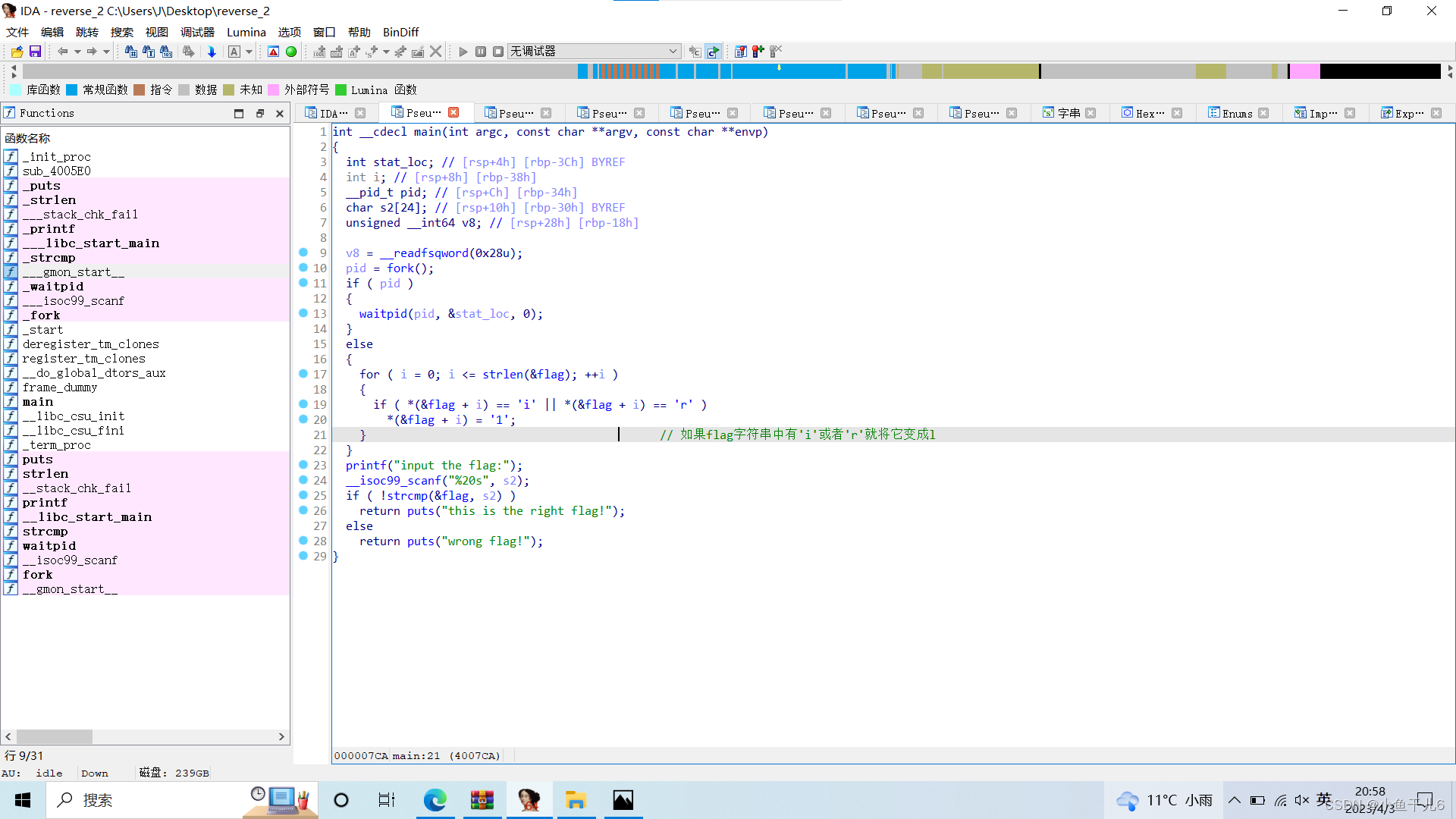Expand back navigation history dropdown arrow
The width and height of the screenshot is (1456, 819).
77,52
